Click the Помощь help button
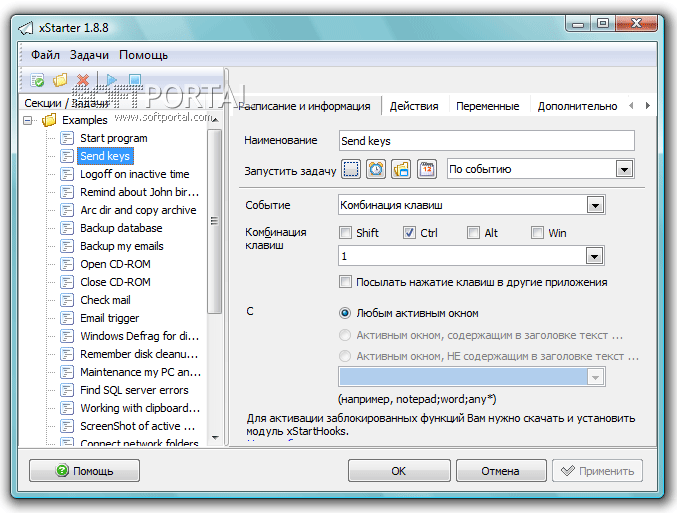 tap(84, 471)
